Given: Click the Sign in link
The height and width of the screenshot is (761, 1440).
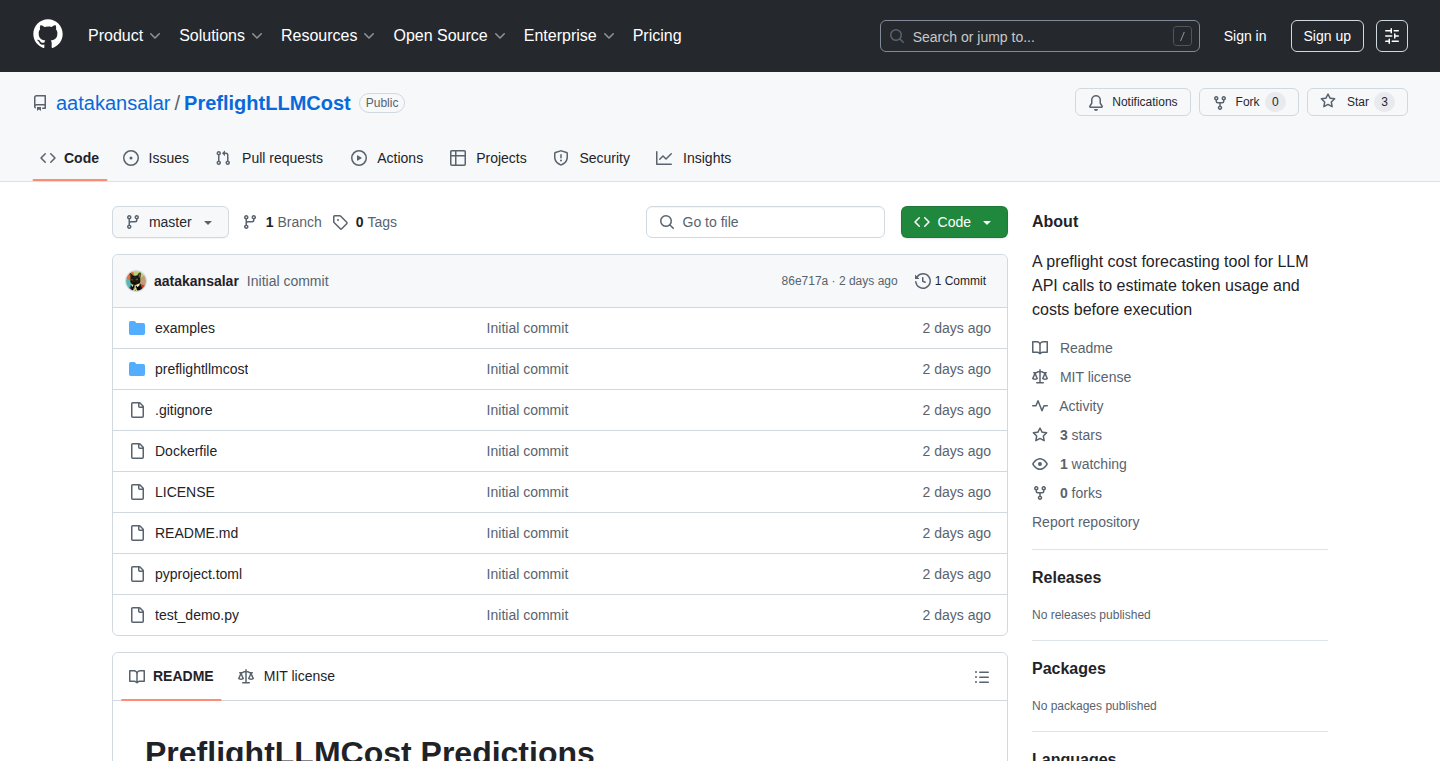Looking at the screenshot, I should (1245, 36).
